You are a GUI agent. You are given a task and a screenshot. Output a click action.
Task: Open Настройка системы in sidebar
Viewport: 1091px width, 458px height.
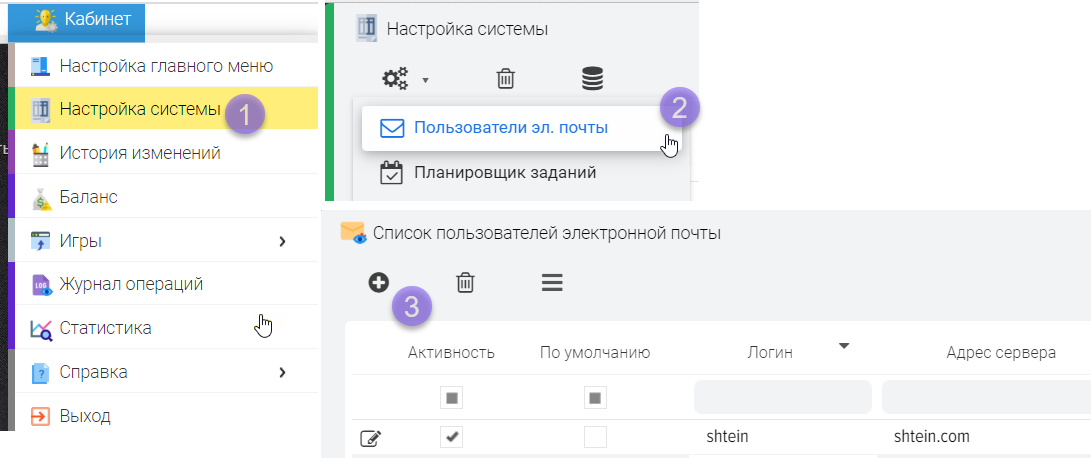coord(139,109)
